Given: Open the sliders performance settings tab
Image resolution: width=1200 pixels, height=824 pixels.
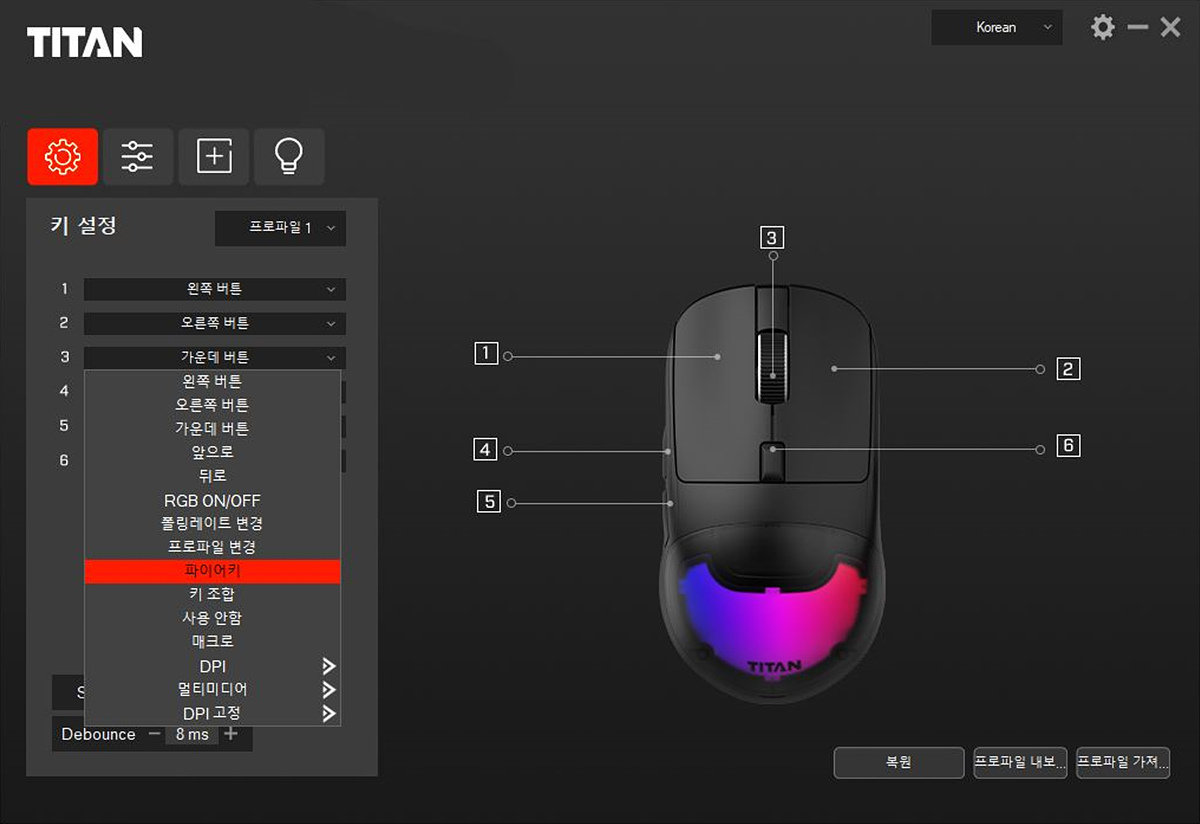Looking at the screenshot, I should pos(138,156).
